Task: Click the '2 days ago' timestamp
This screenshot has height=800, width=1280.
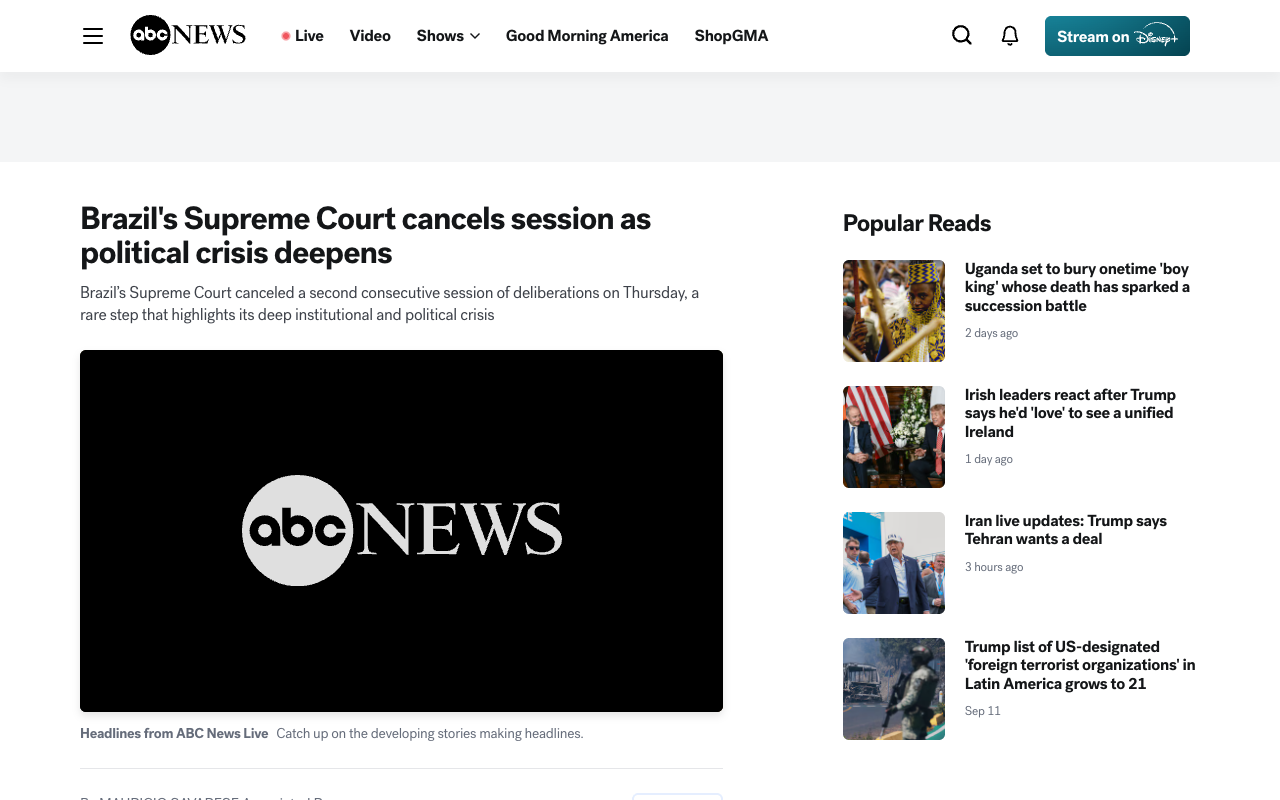Action: tap(991, 333)
